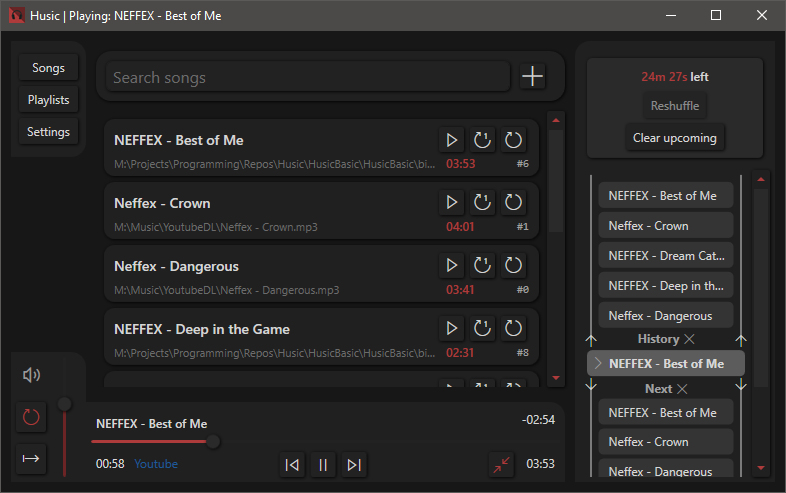This screenshot has height=493, width=786.
Task: Click the red shrink-arrows compact mode icon
Action: pyautogui.click(x=501, y=465)
